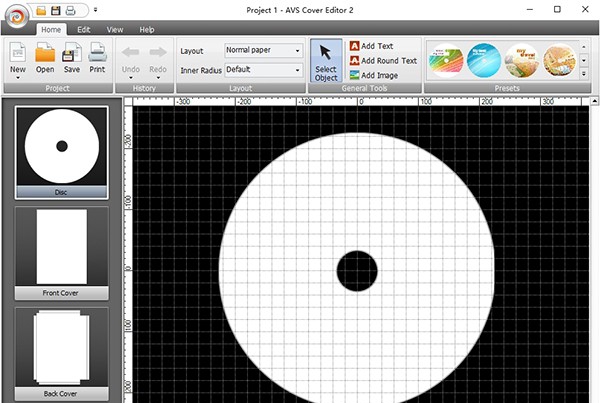Viewport: 600px width, 403px height.
Task: Select the Back Cover thumbnail
Action: coord(62,352)
